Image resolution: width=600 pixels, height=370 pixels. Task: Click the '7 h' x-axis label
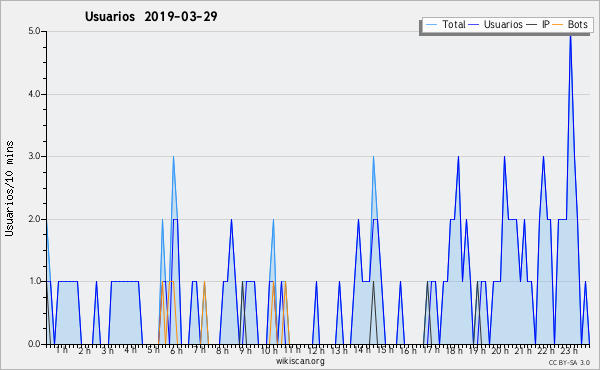click(200, 350)
